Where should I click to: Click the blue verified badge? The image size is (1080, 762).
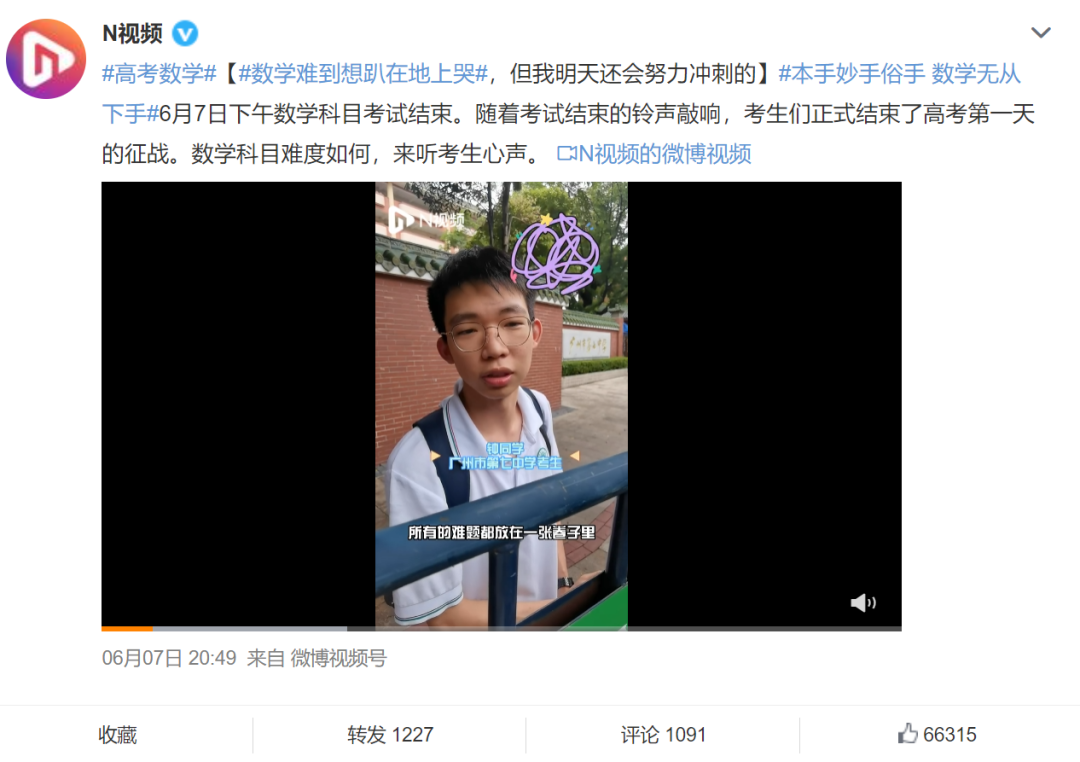point(185,33)
